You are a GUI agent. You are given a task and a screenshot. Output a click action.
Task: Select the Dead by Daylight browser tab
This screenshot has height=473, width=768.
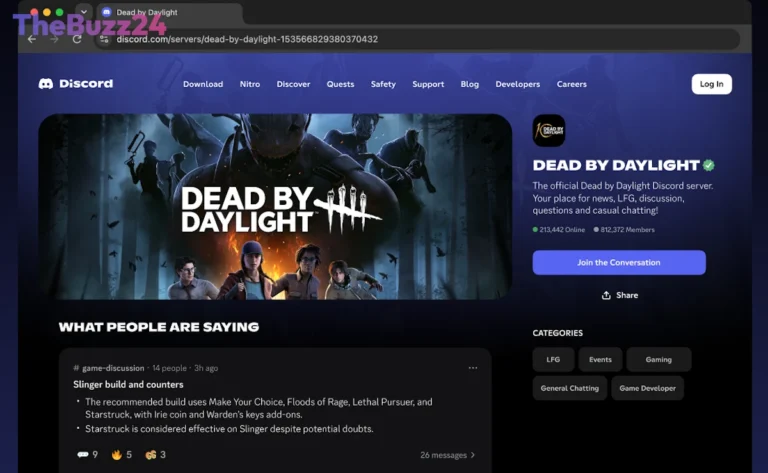(169, 12)
